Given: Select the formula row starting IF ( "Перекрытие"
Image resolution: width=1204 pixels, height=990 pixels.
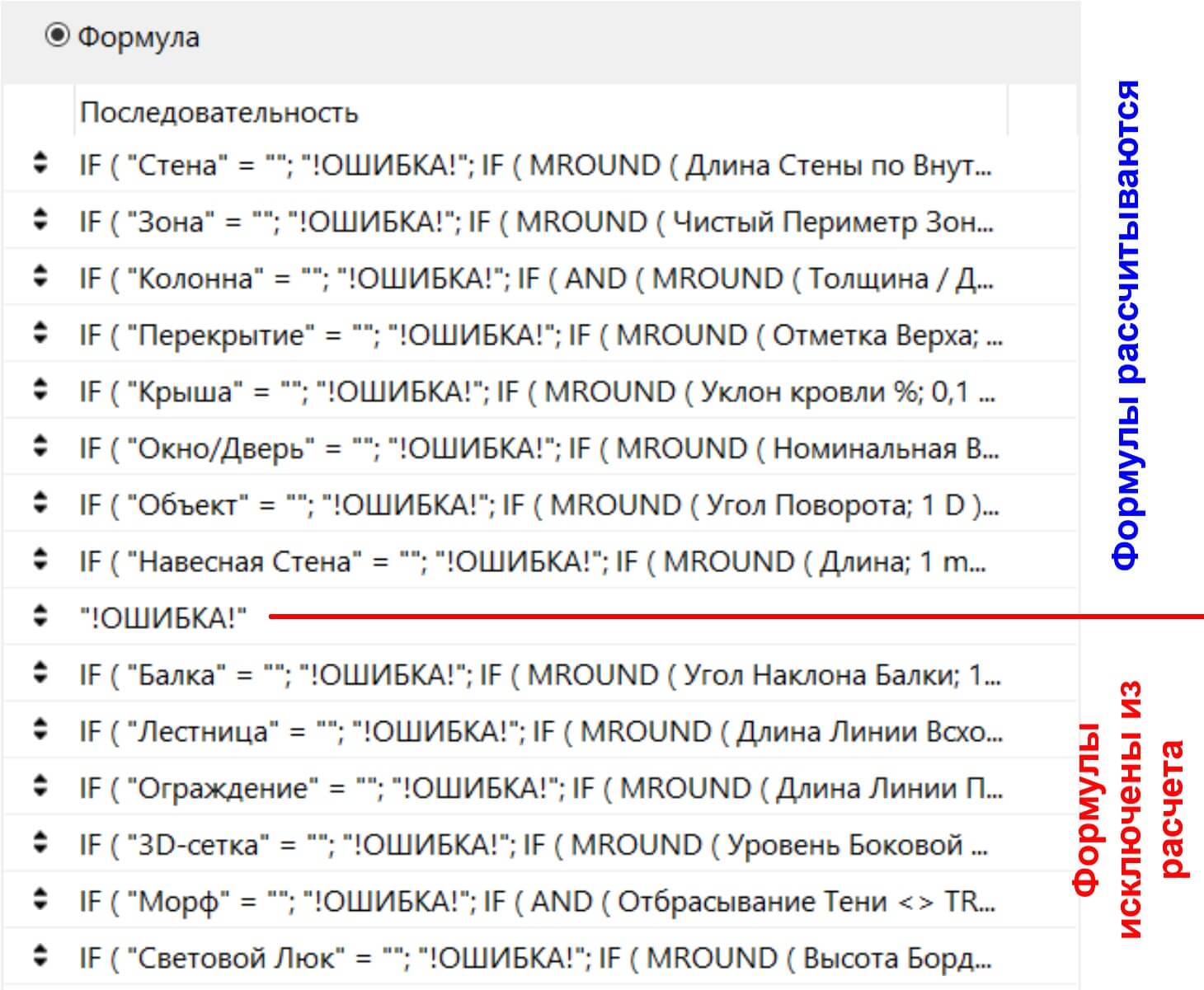Looking at the screenshot, I should (540, 334).
